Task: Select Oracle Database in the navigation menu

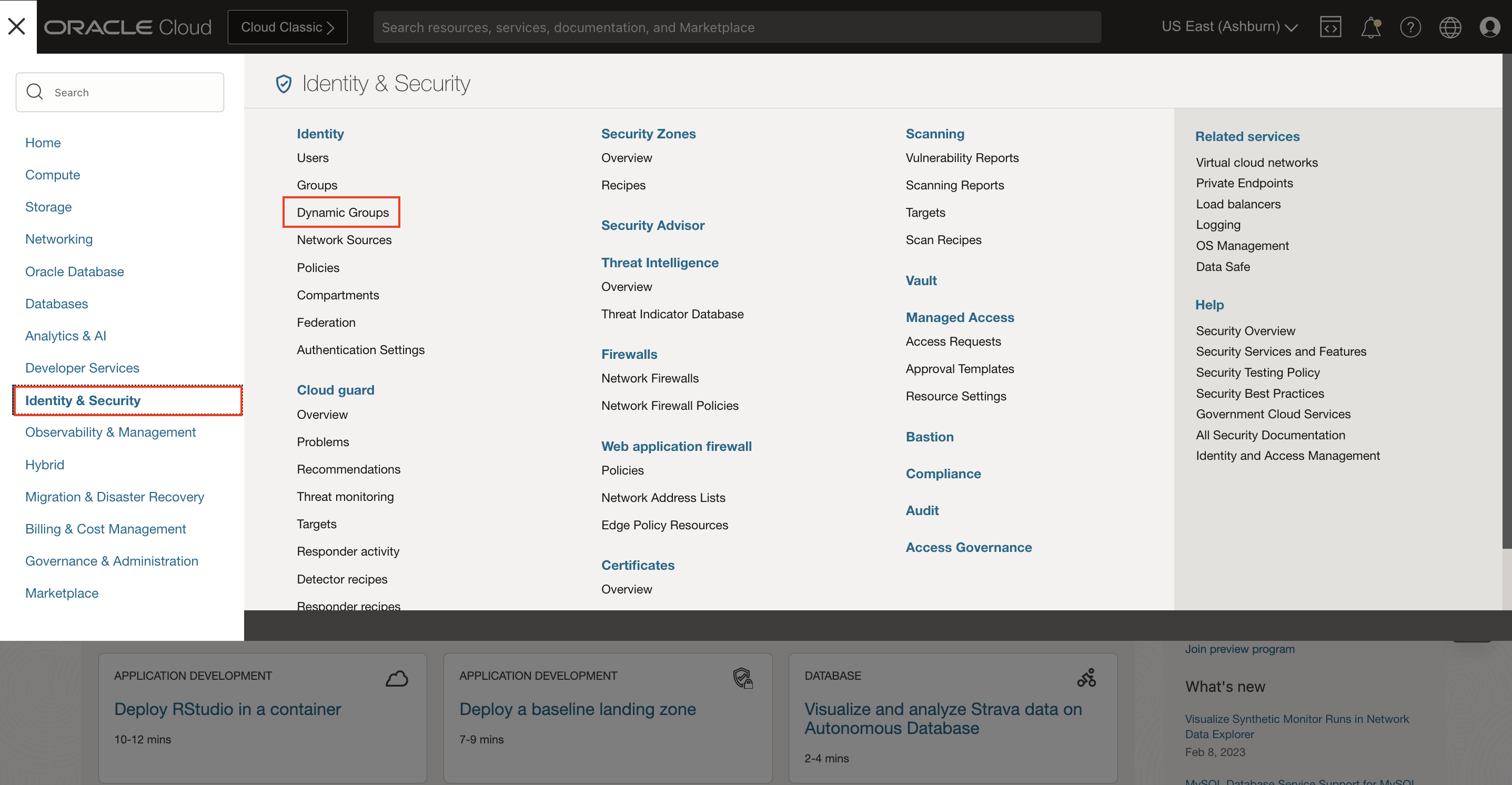Action: [x=75, y=271]
